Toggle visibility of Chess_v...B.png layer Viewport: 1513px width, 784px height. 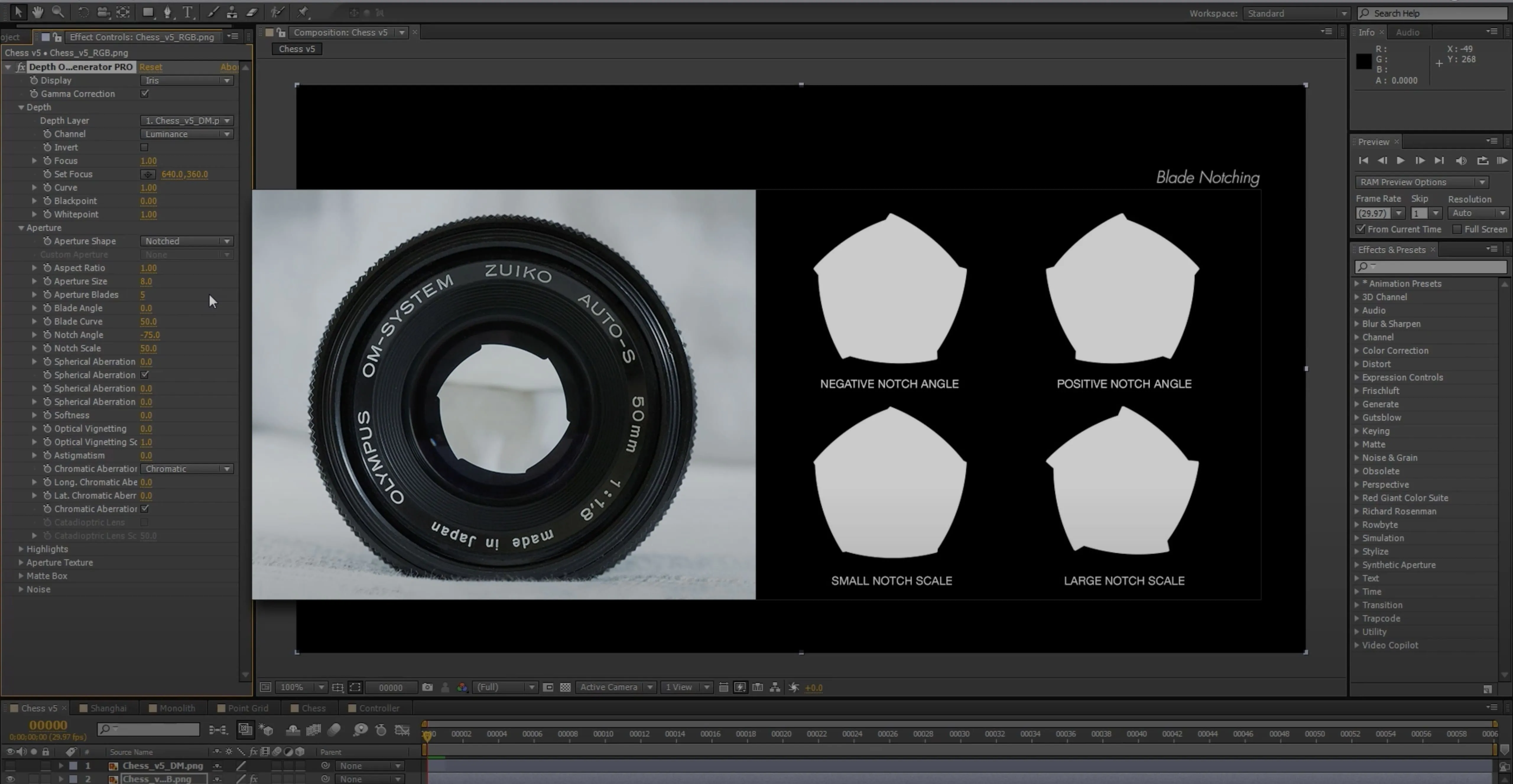[x=10, y=779]
